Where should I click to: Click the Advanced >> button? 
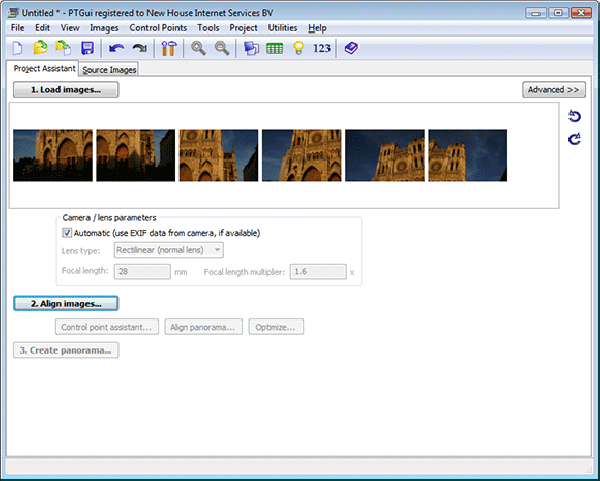[x=554, y=90]
